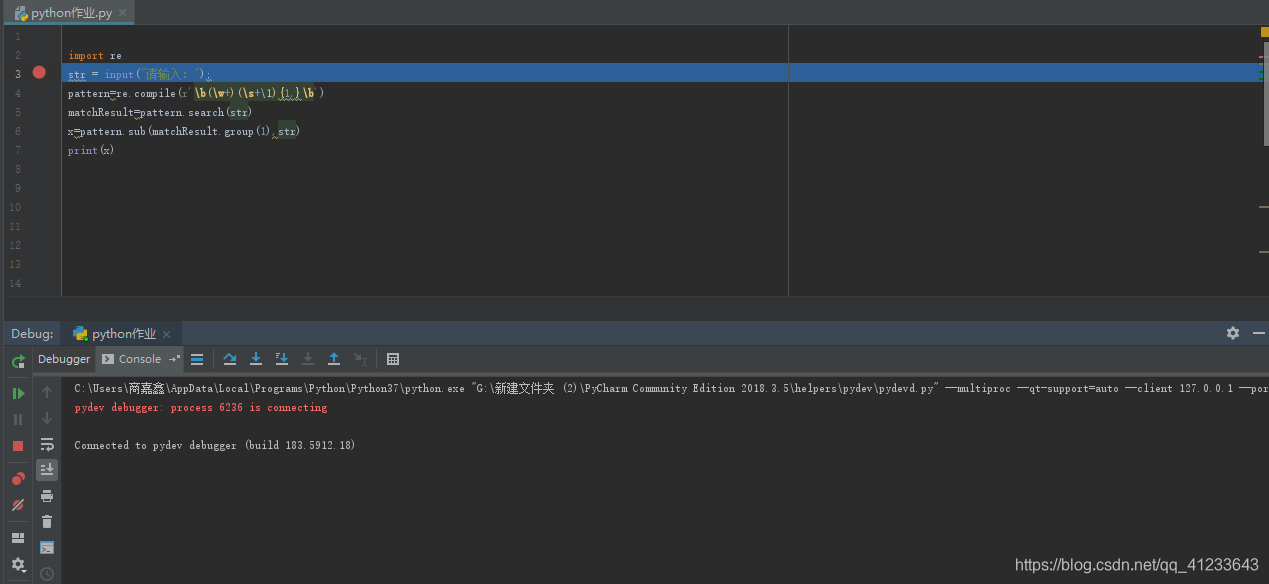Open View Breakpoints dialog icon
This screenshot has width=1269, height=584.
point(17,478)
